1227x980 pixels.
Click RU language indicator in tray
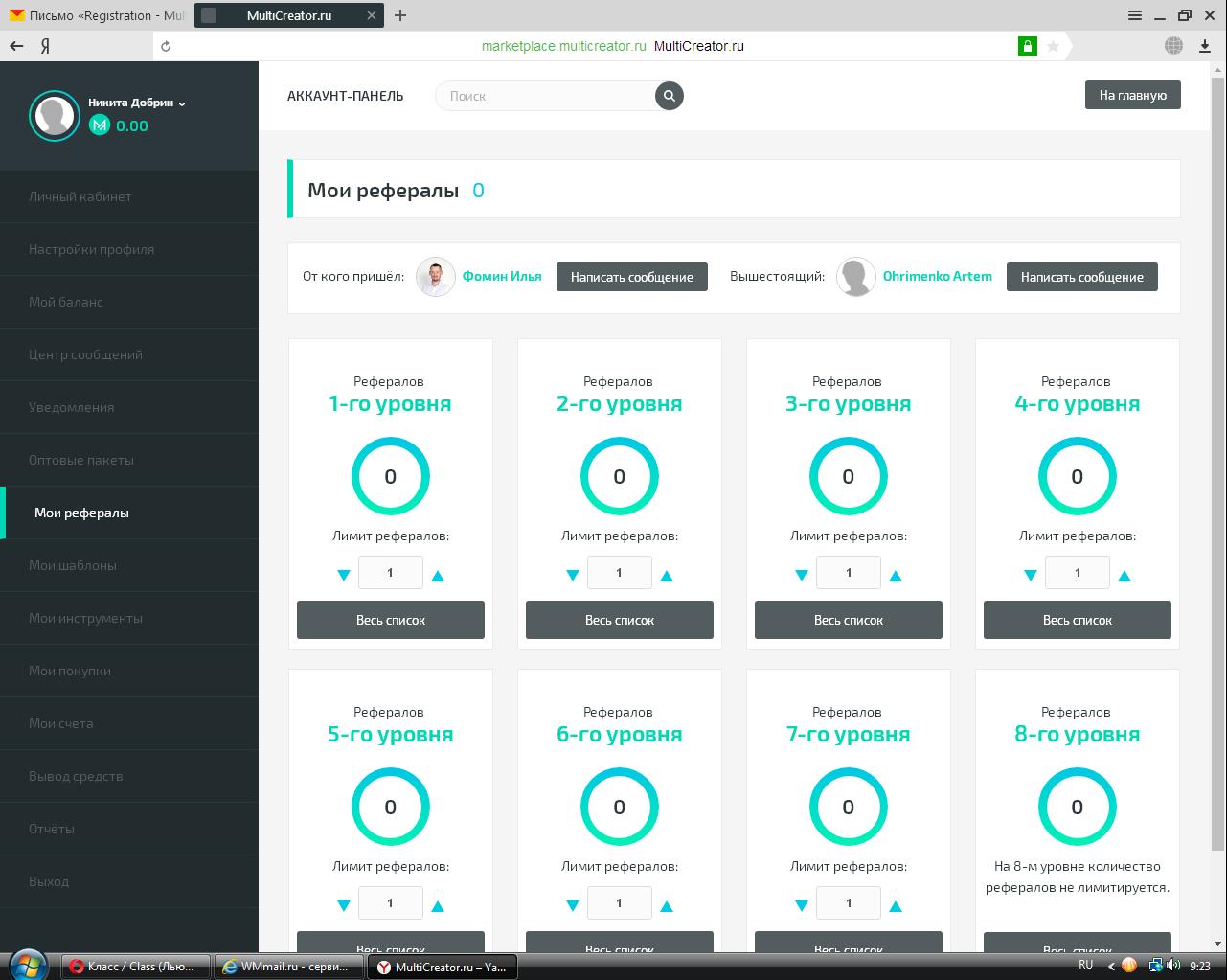tap(1086, 965)
